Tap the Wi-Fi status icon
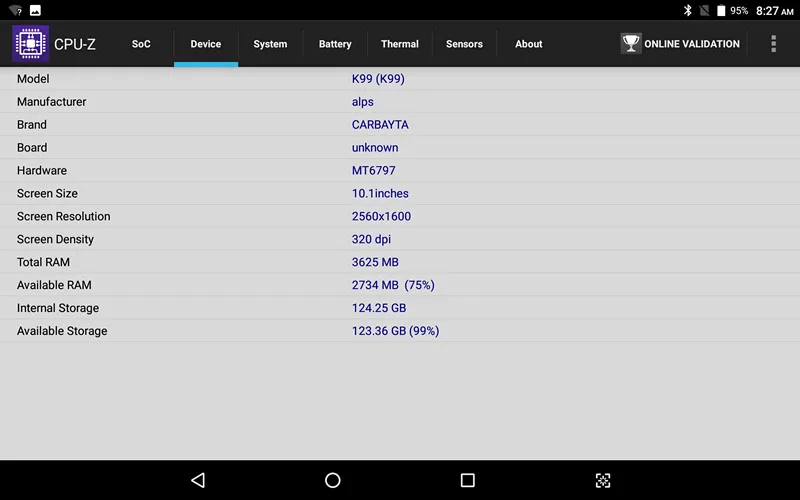This screenshot has width=800, height=500. (x=15, y=10)
